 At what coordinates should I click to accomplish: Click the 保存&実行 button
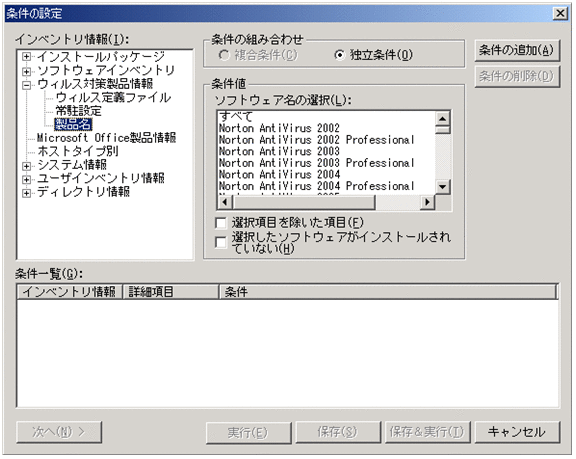[428, 433]
